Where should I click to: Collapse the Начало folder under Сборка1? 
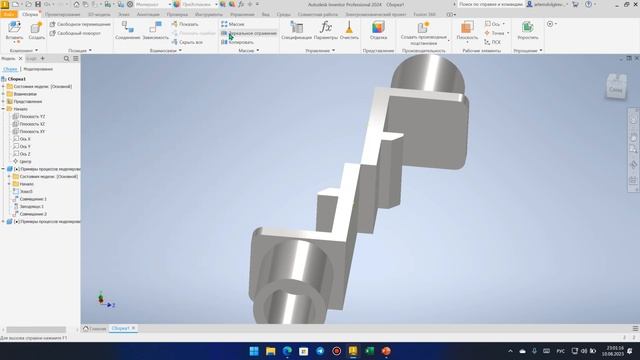click(x=3, y=109)
